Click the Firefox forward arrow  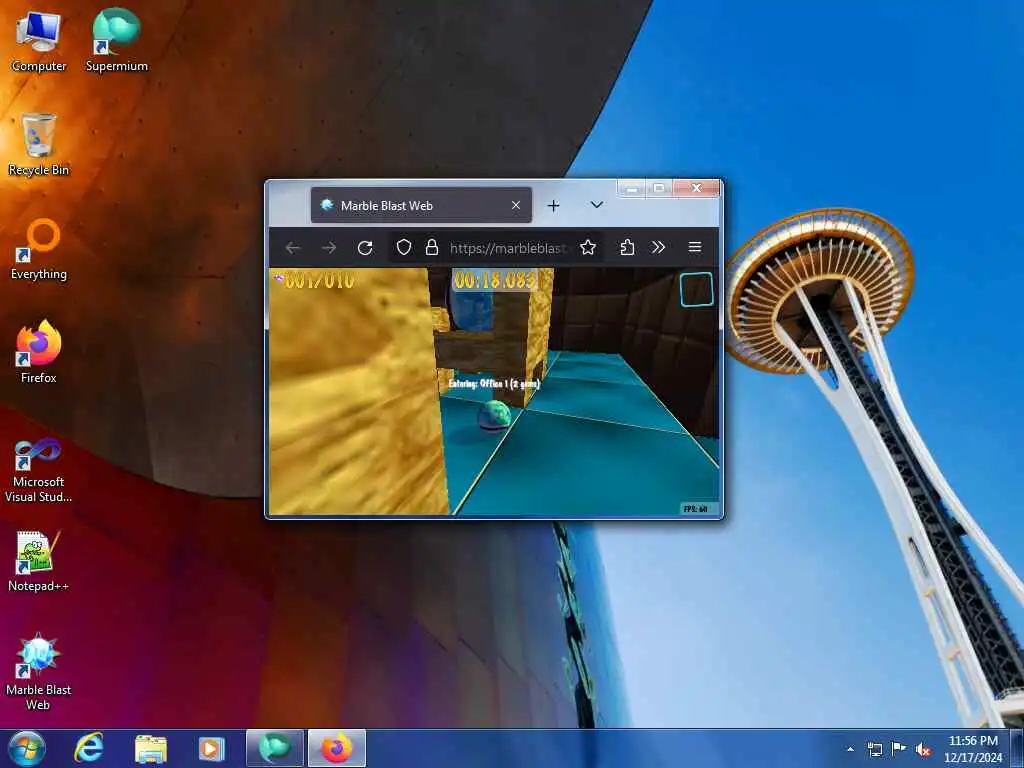click(x=328, y=248)
